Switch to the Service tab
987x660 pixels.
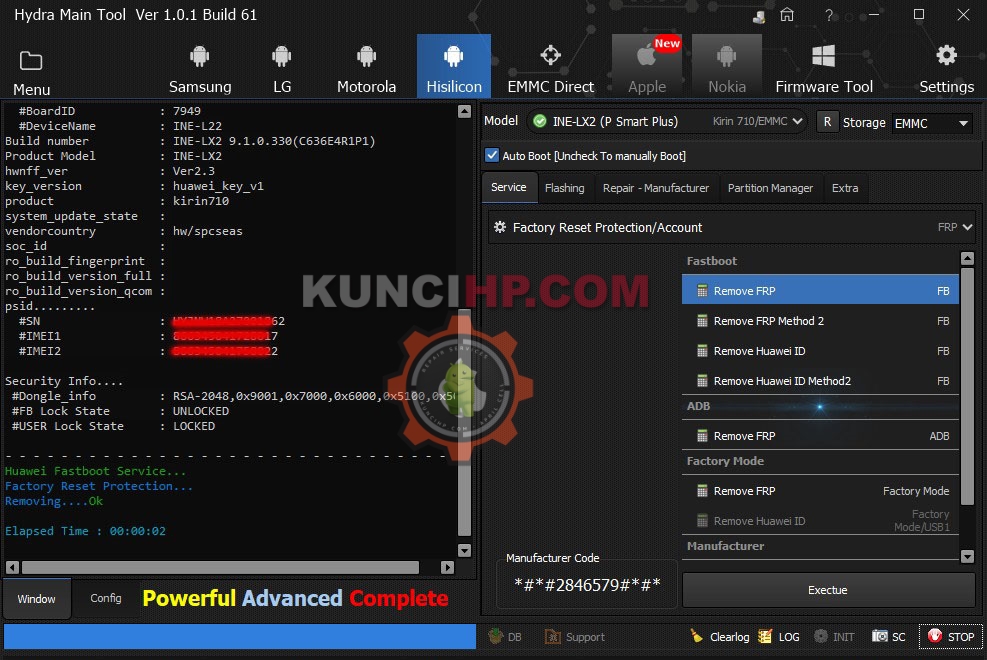(x=509, y=187)
